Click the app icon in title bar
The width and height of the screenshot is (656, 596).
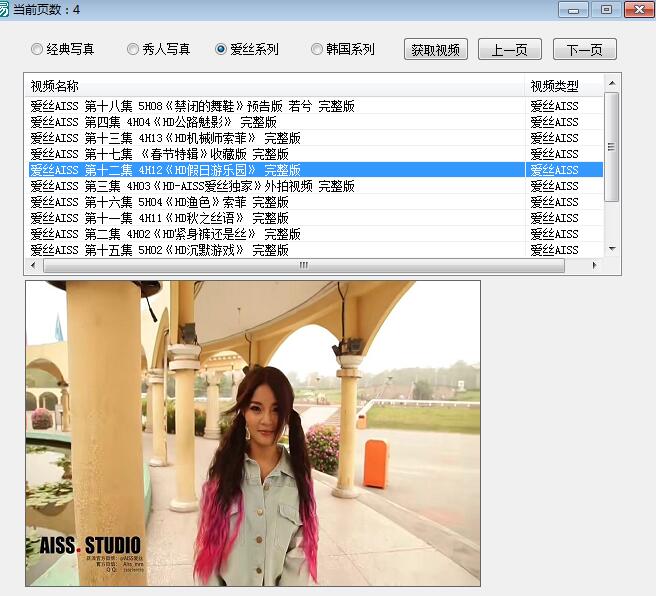click(x=3, y=10)
